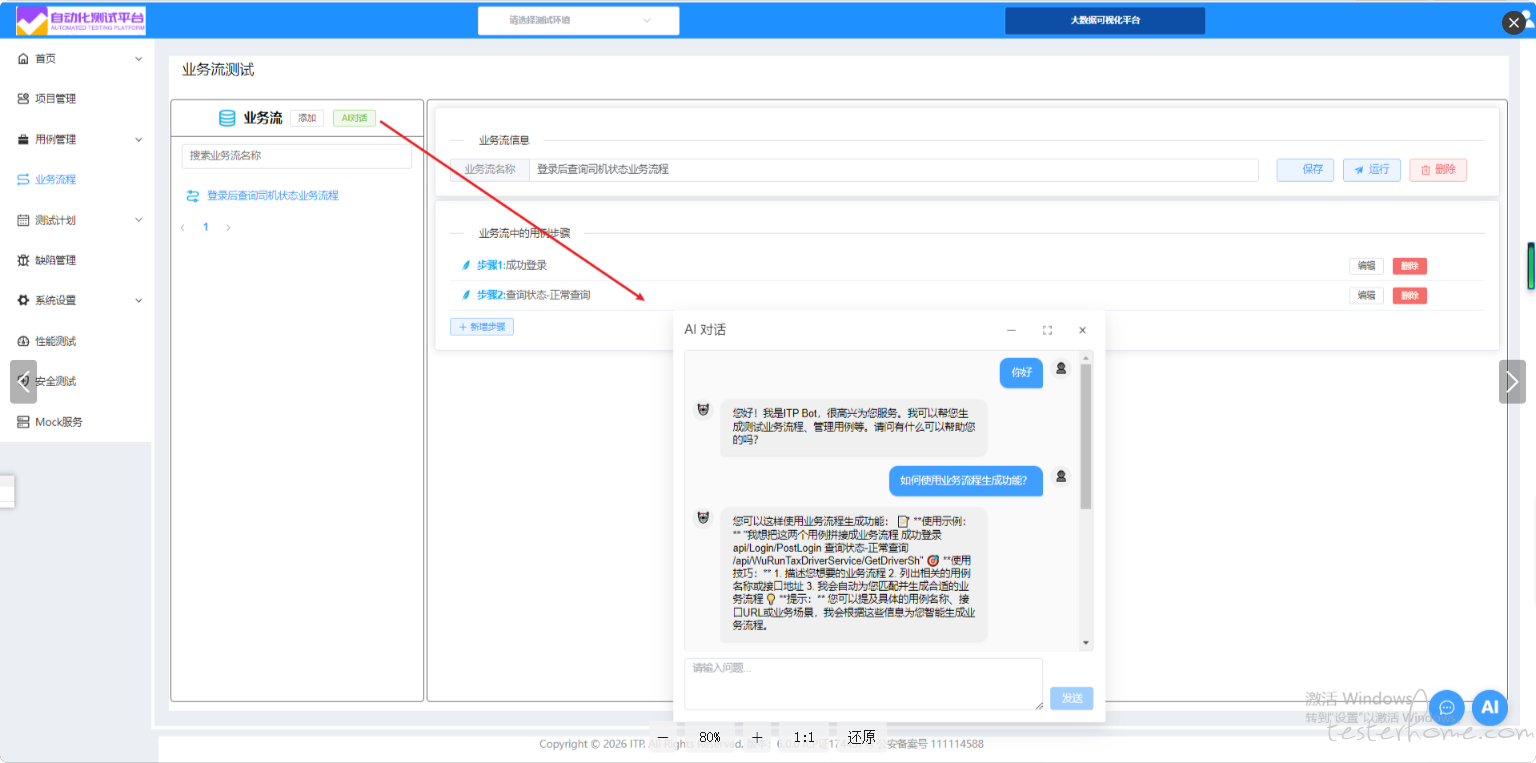Screen dimensions: 1536x763
Task: Click the 保存 button
Action: (1305, 170)
